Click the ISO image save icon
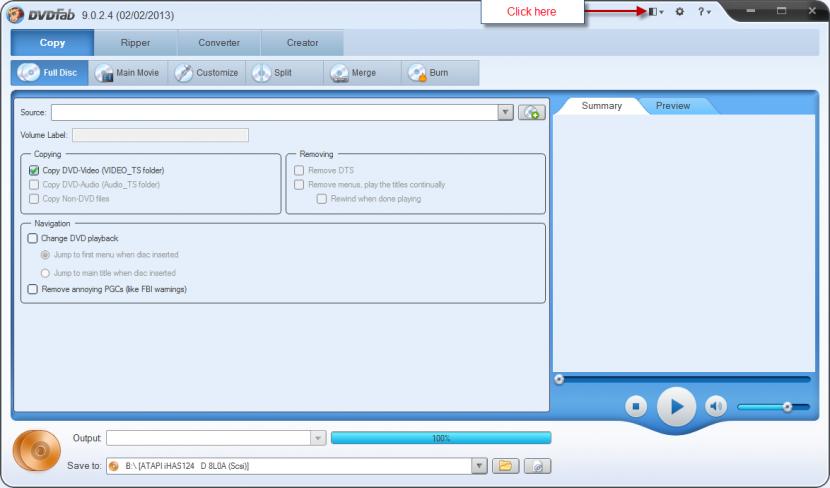 [x=537, y=466]
